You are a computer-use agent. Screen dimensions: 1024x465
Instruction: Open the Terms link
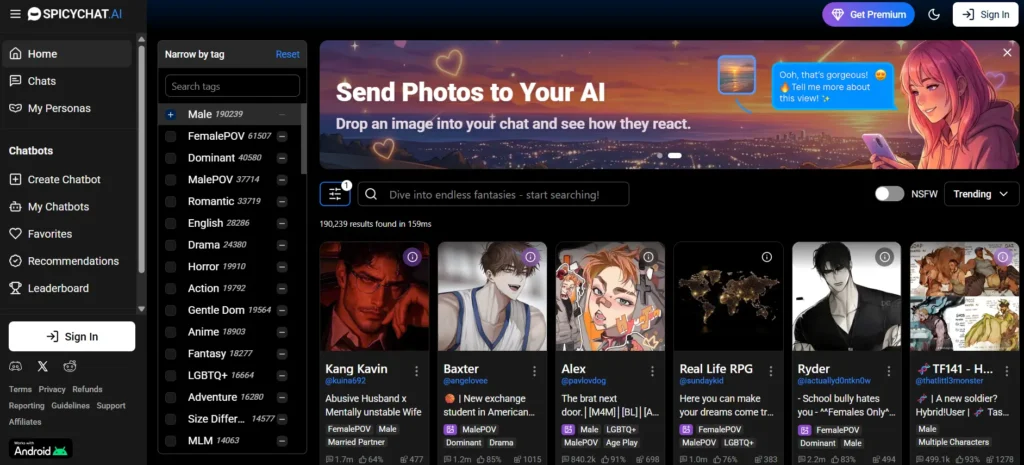20,389
